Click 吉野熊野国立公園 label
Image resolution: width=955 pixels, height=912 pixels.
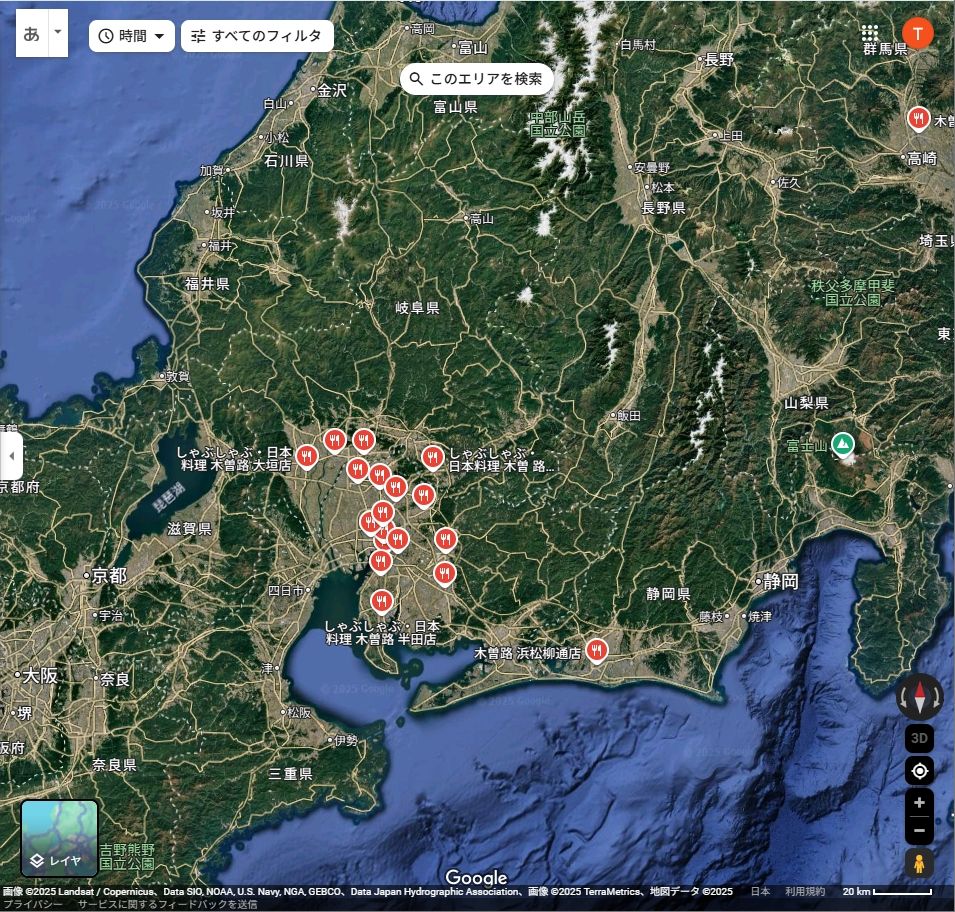(127, 857)
